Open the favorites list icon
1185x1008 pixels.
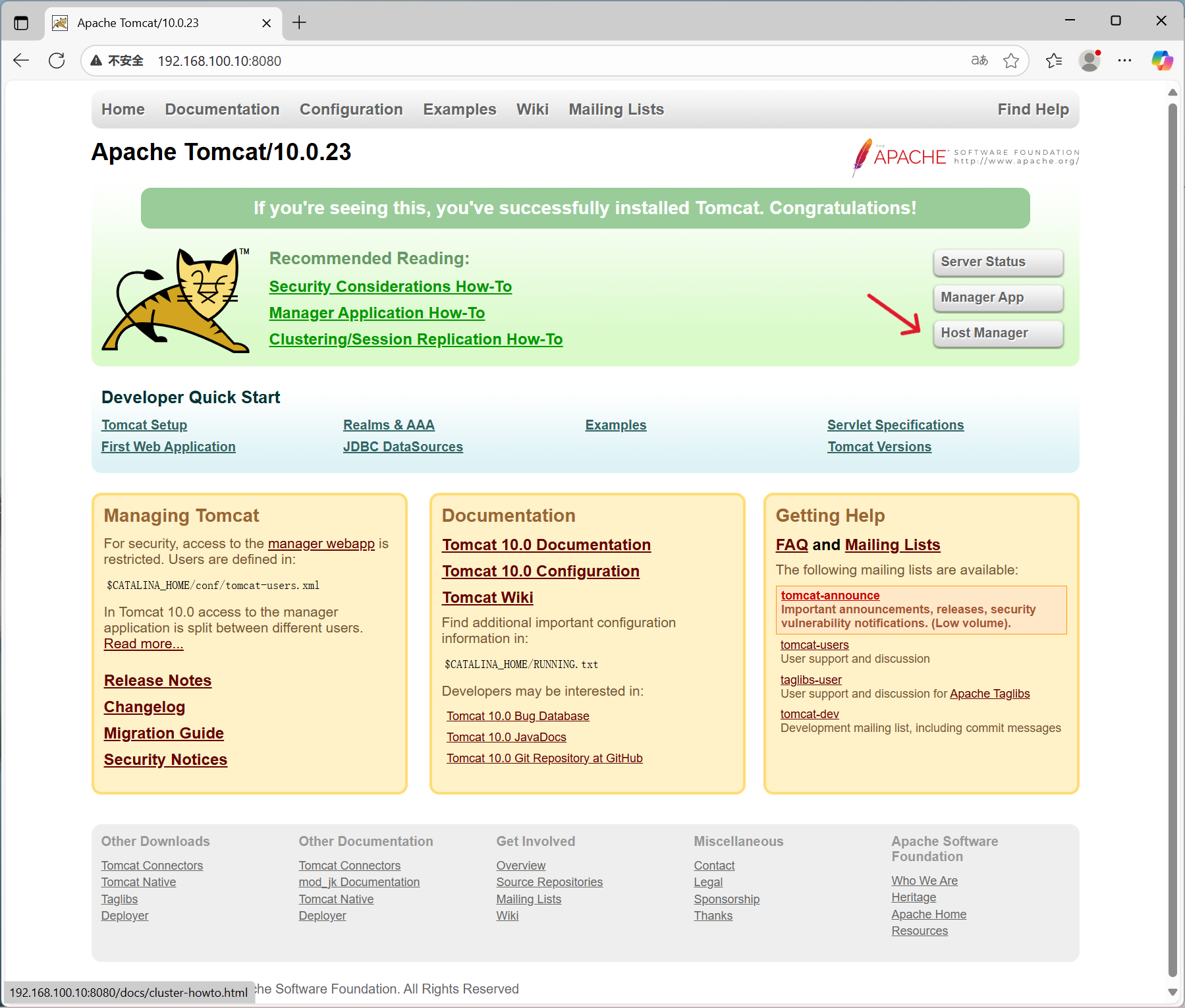(1054, 61)
